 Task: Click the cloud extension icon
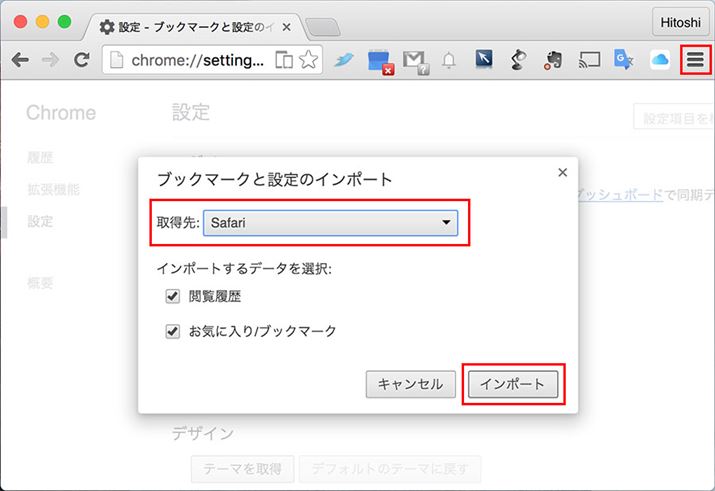(x=659, y=60)
